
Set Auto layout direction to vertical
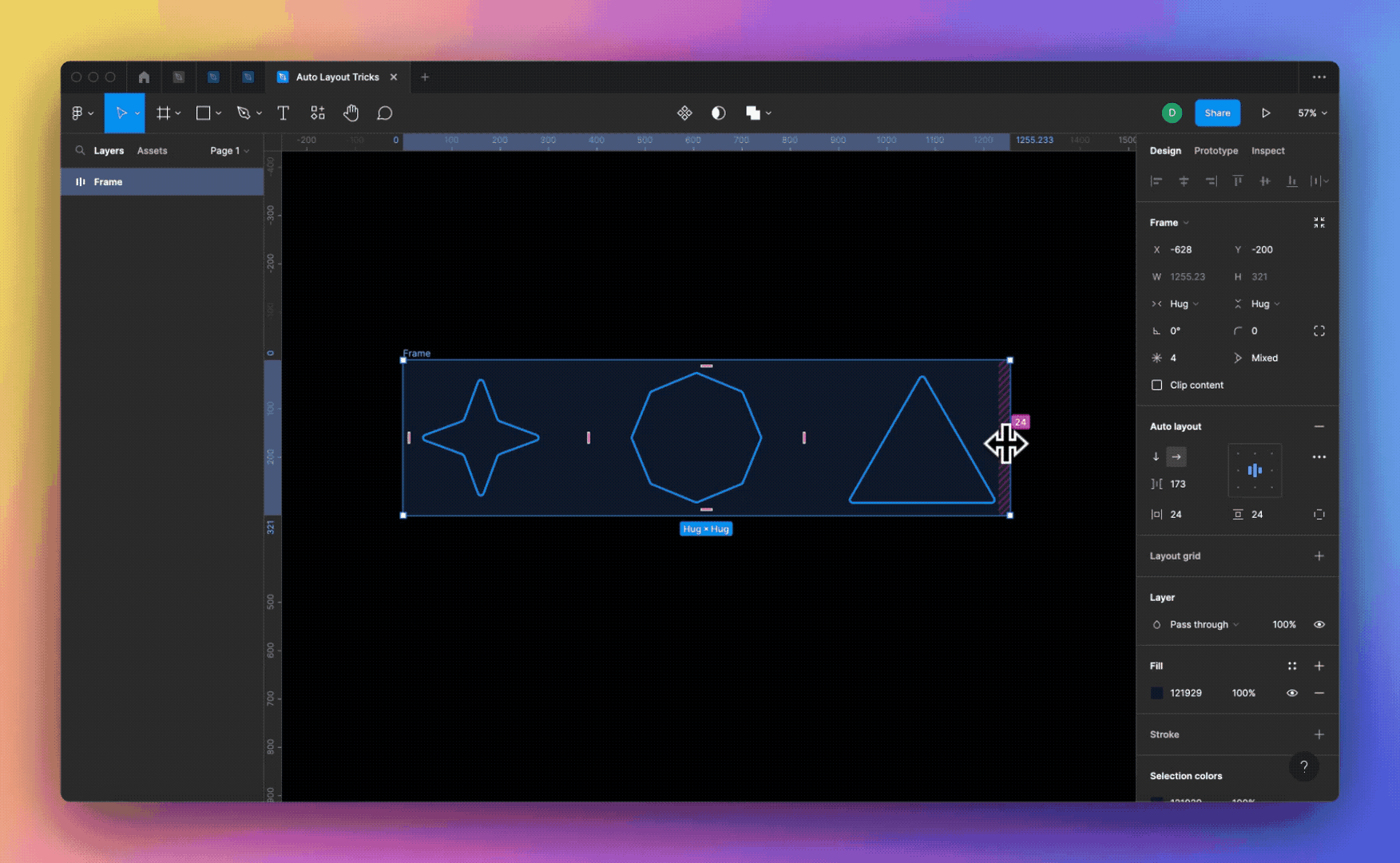1156,457
